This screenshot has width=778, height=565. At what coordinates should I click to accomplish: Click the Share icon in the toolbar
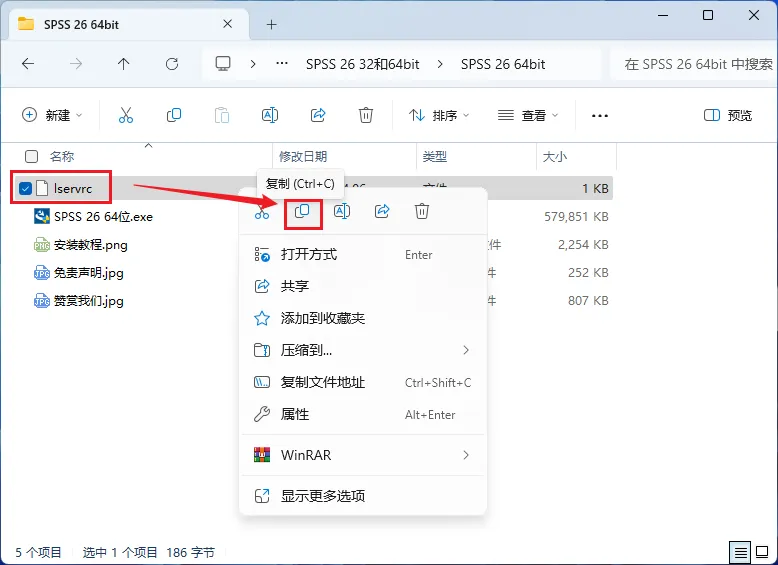318,116
